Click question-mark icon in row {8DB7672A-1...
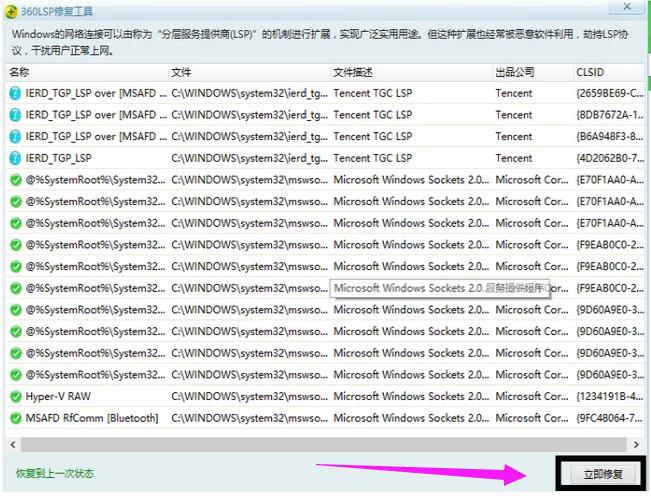The image size is (651, 496). point(15,115)
